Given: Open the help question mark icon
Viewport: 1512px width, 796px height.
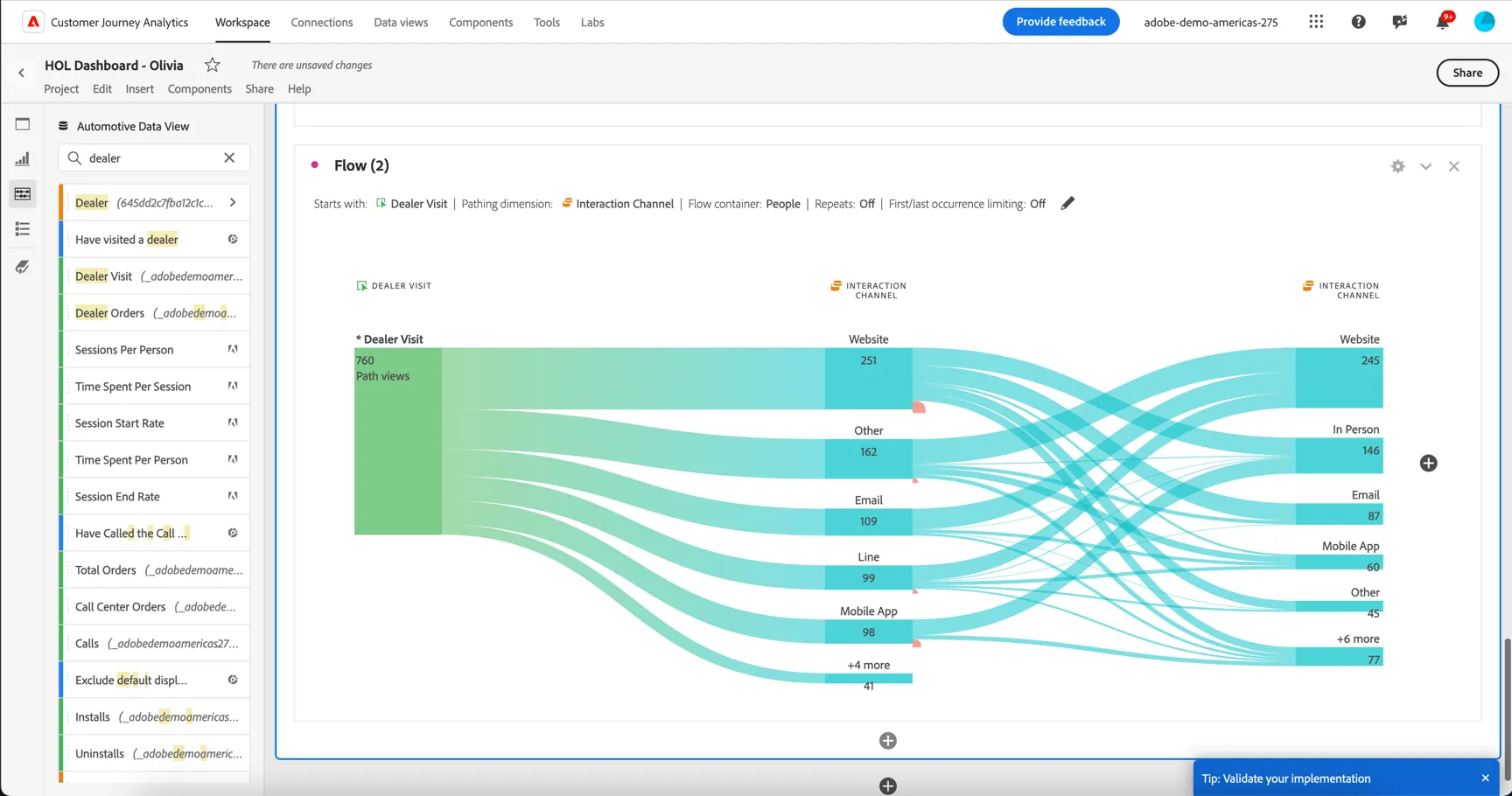Looking at the screenshot, I should 1358,22.
